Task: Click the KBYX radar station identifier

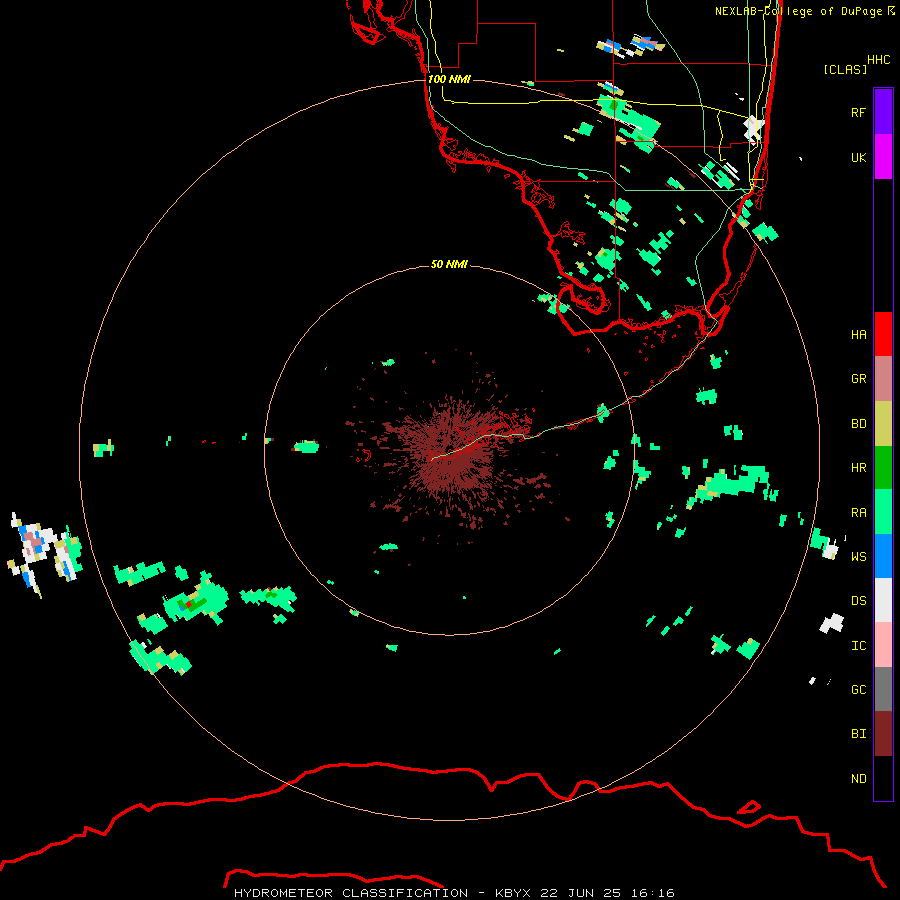Action: [x=513, y=893]
